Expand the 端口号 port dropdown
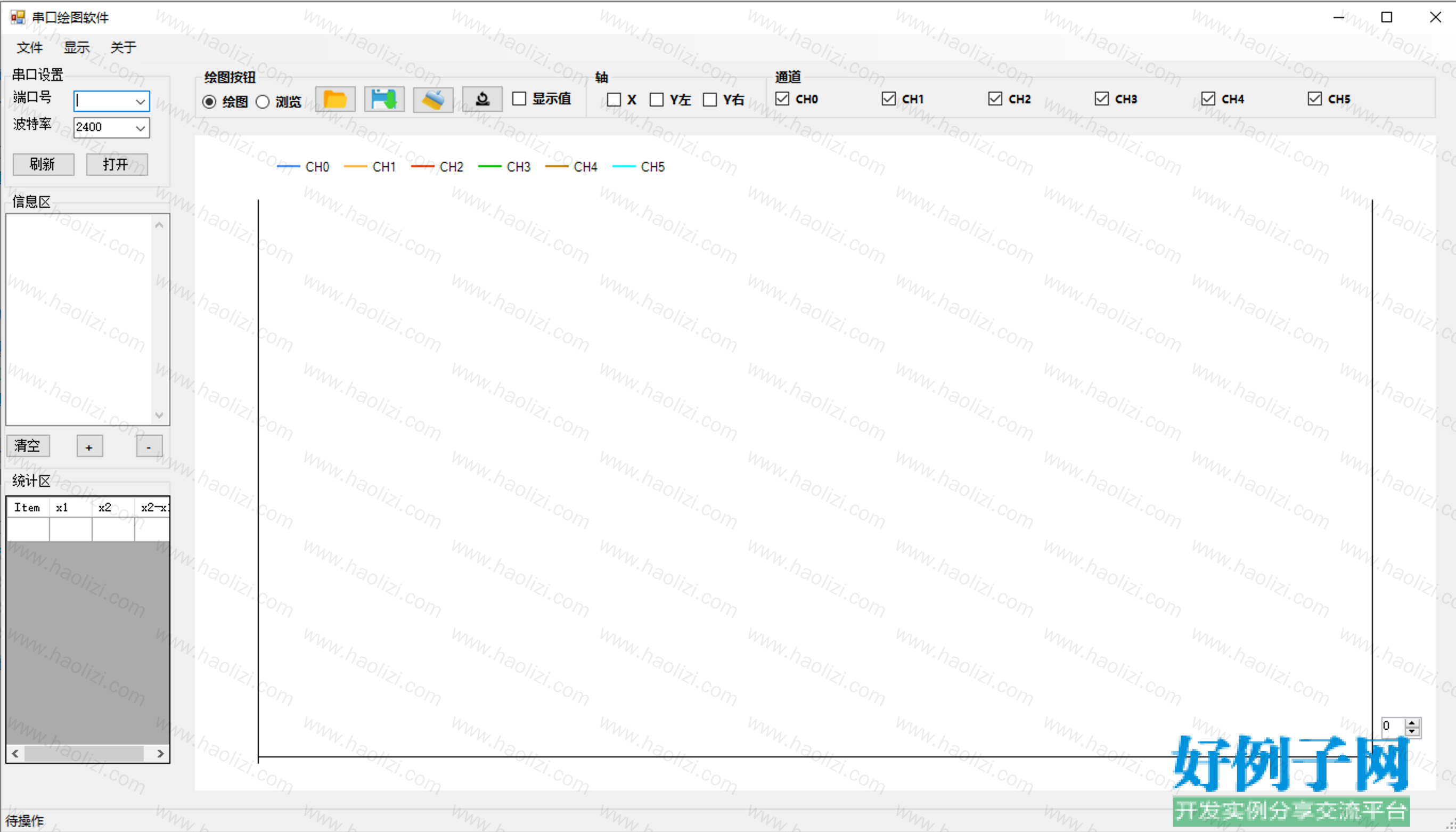This screenshot has width=1456, height=832. click(141, 102)
